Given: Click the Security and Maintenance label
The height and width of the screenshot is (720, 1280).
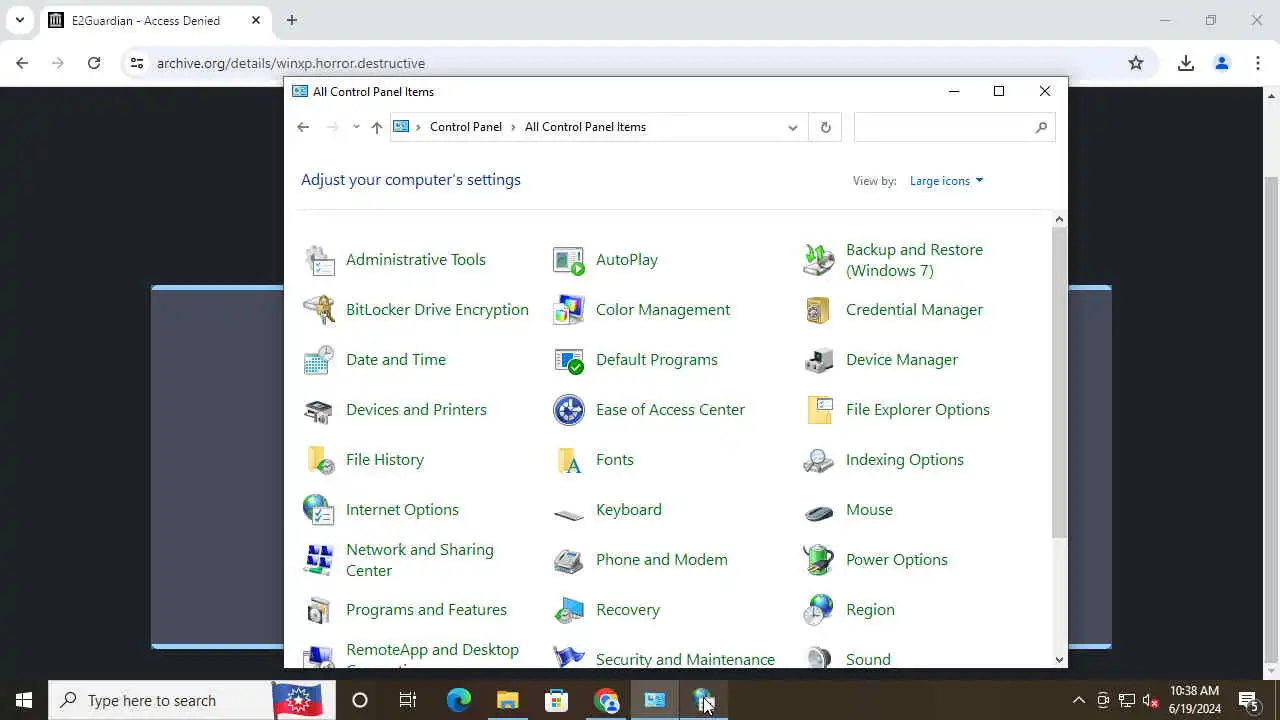Looking at the screenshot, I should tap(685, 659).
